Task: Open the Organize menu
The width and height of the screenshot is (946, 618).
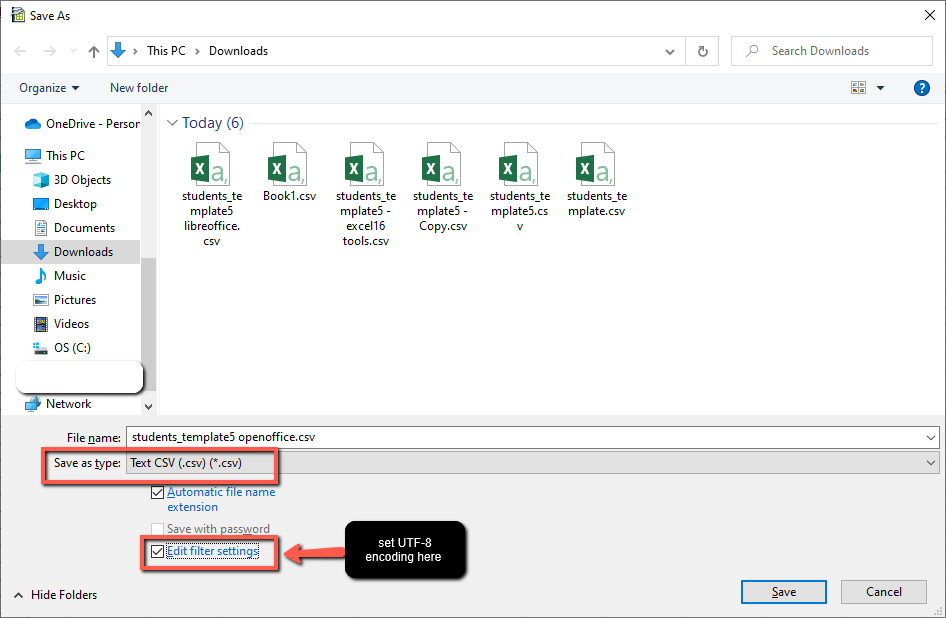Action: (49, 88)
